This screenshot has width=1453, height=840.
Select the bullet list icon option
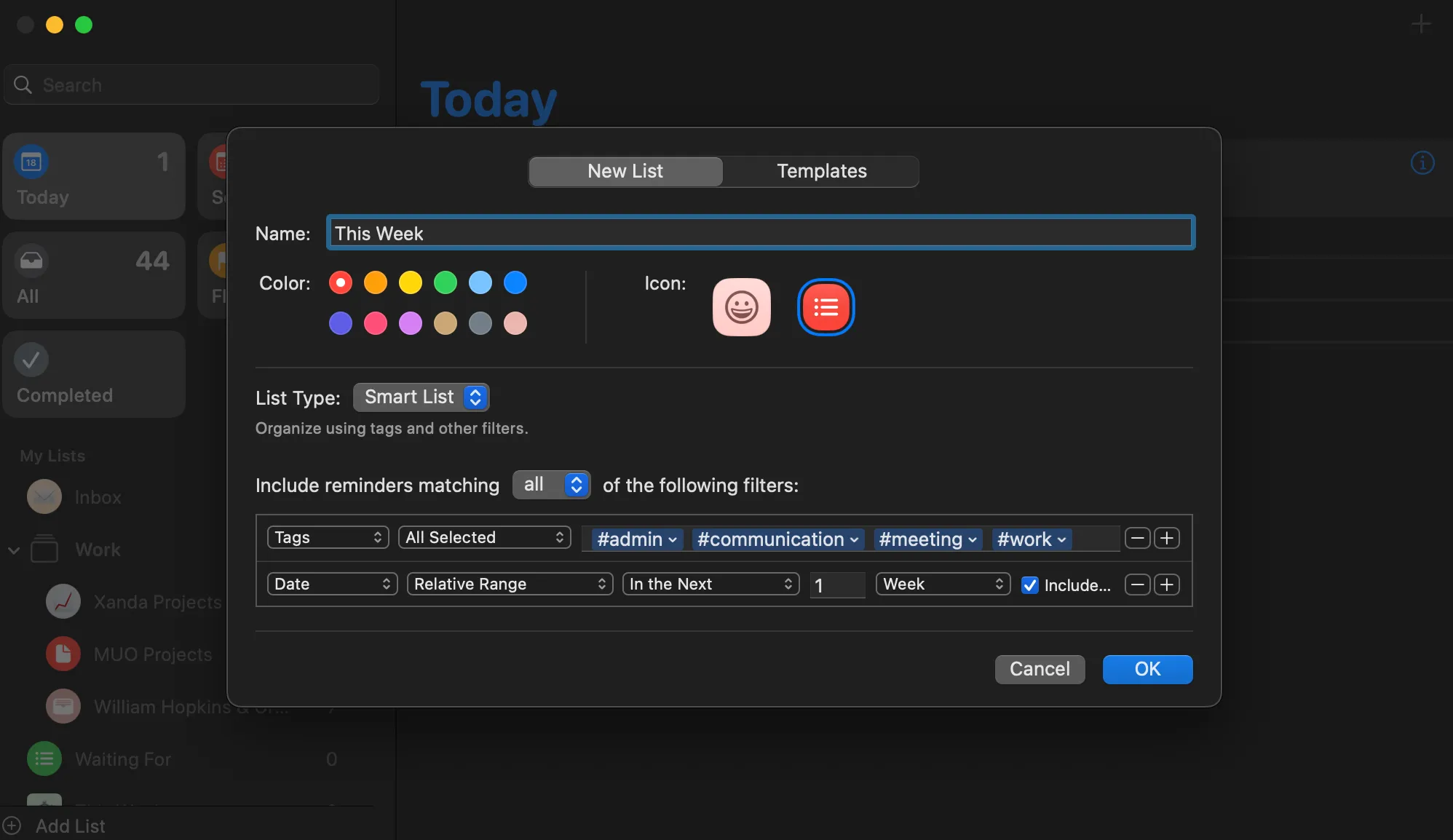(826, 307)
